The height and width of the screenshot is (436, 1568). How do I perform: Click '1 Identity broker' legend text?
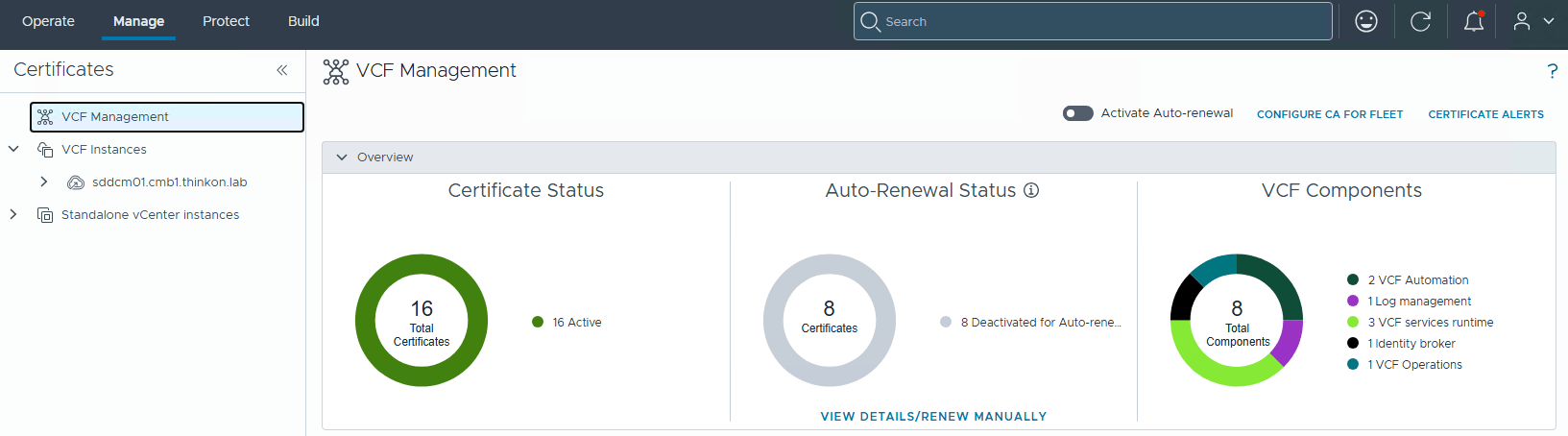click(x=1411, y=344)
